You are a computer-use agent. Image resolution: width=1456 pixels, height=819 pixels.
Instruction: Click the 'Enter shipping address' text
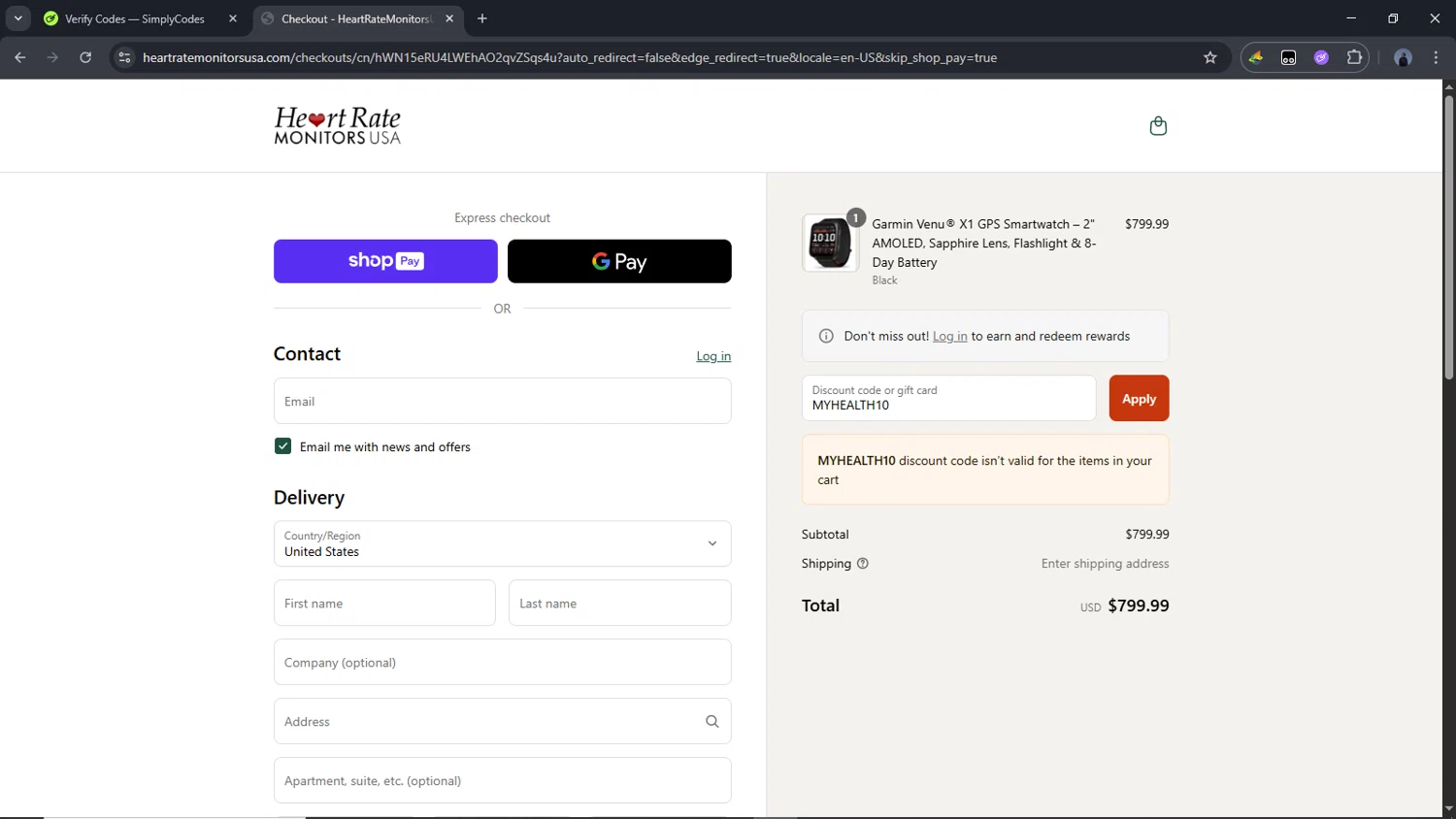click(1105, 564)
